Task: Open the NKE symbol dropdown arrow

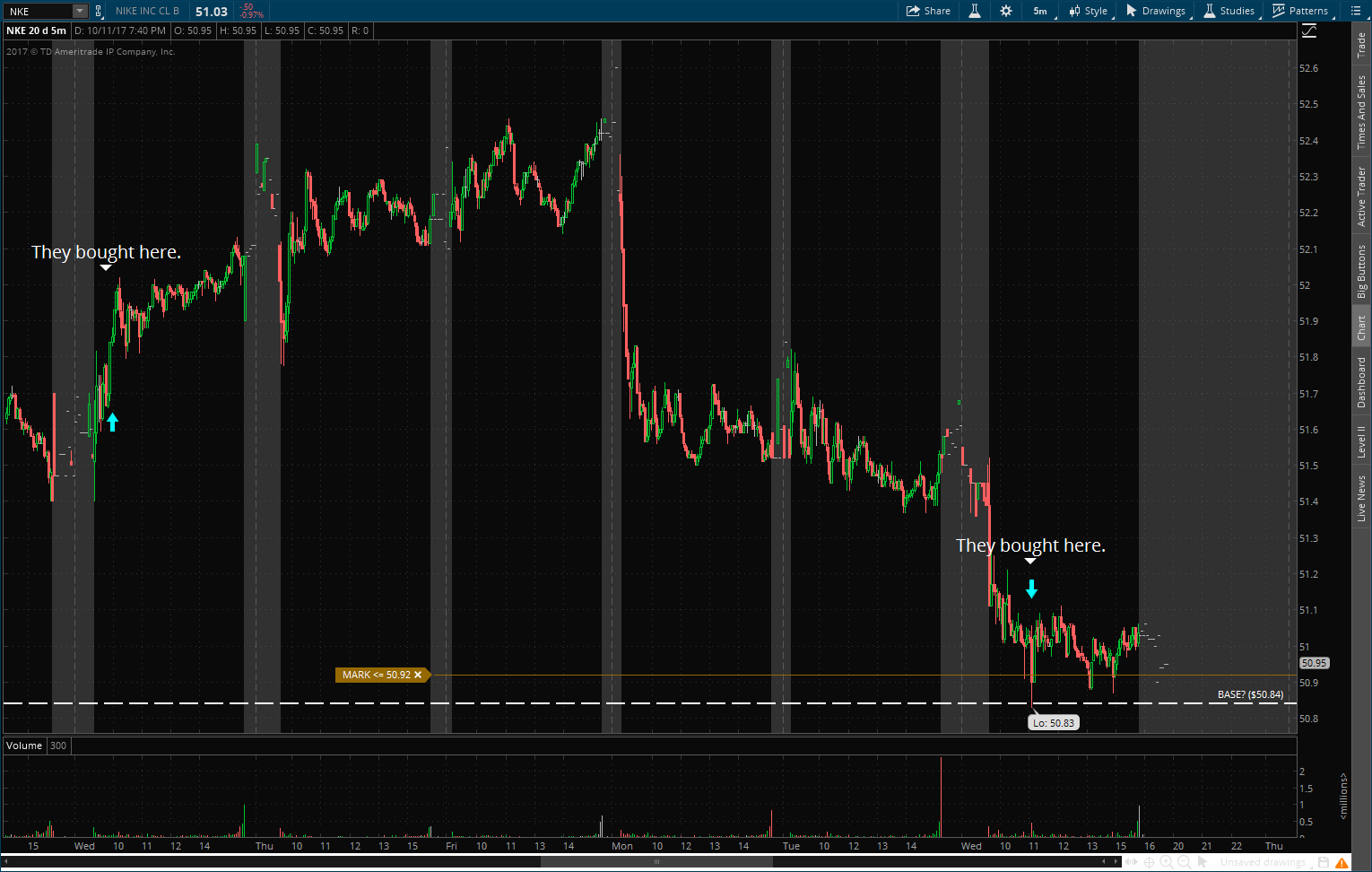Action: point(79,11)
